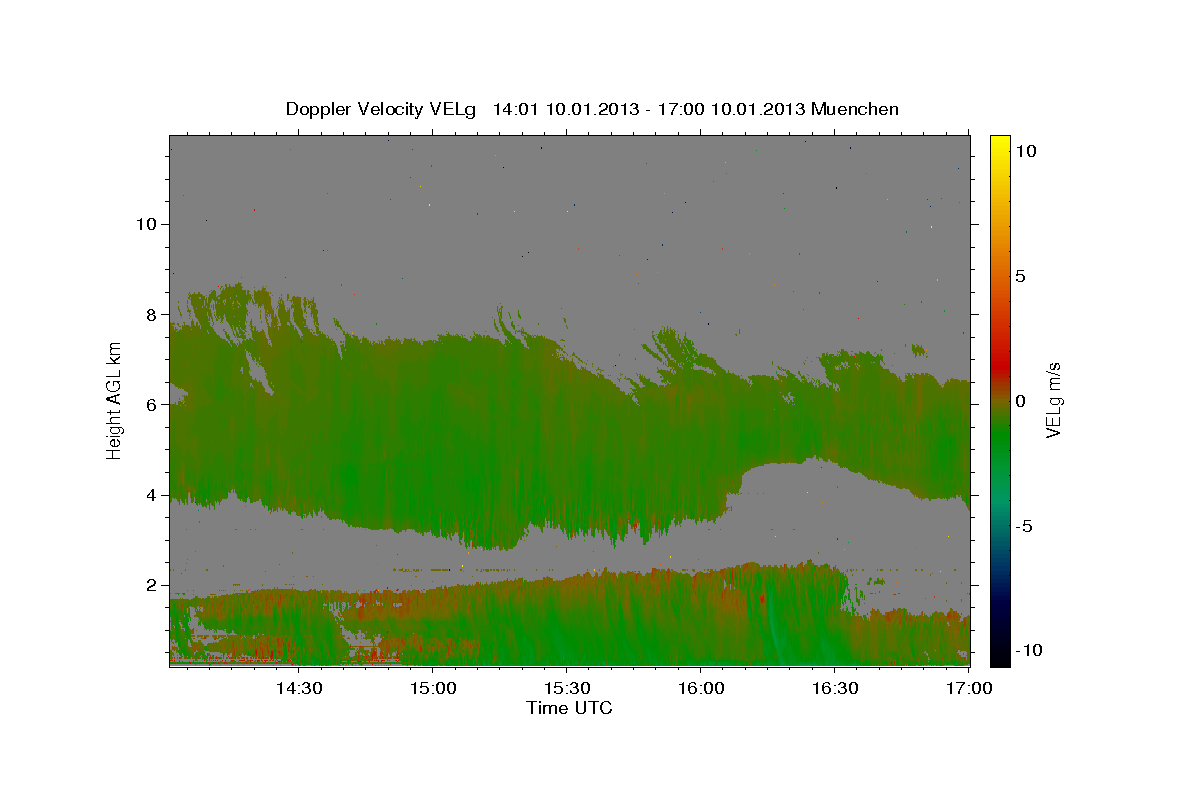Click the 16:30 time tick label
The image size is (1200, 800).
pos(834,689)
